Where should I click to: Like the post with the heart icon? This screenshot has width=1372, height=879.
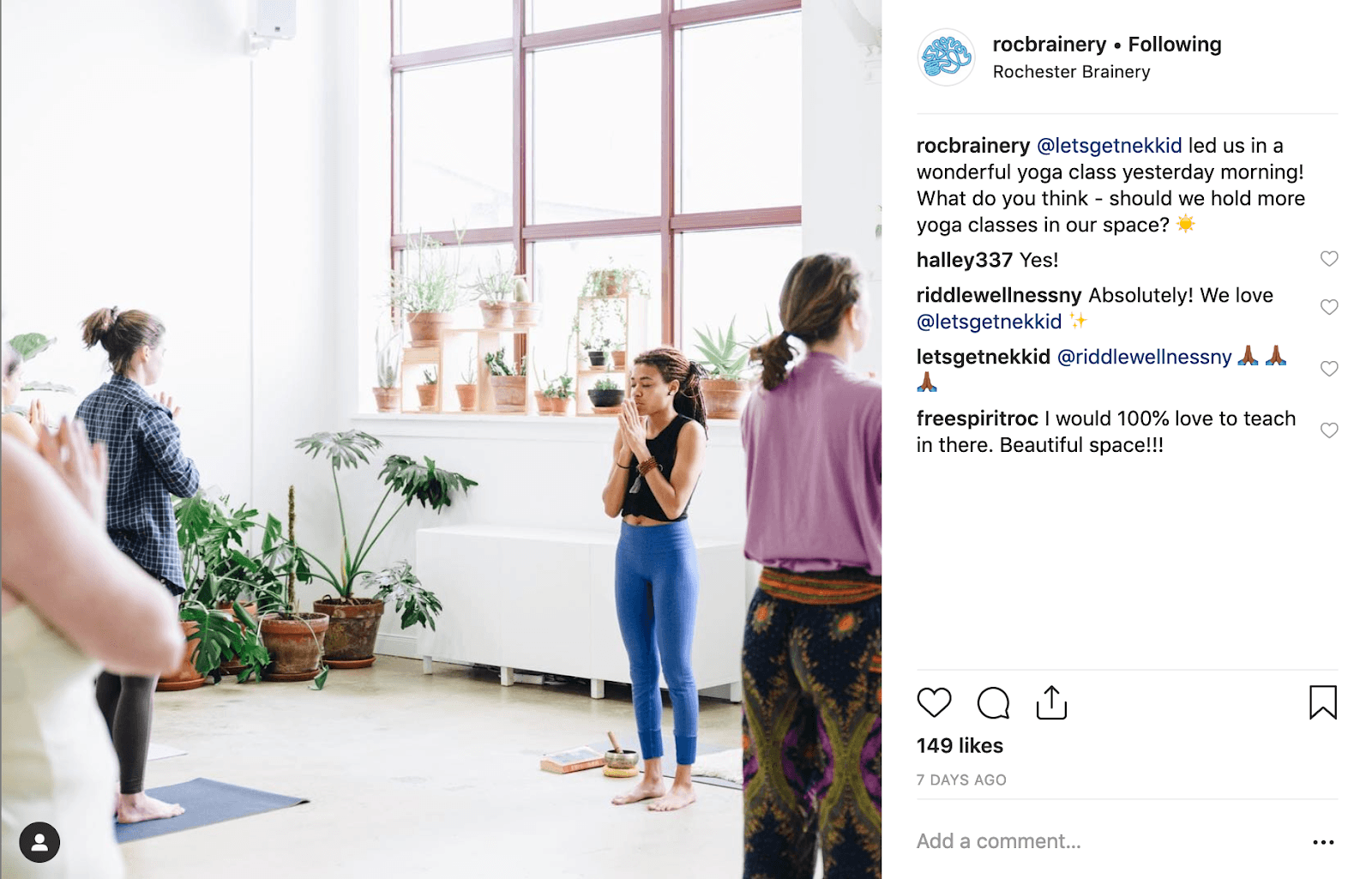click(934, 702)
